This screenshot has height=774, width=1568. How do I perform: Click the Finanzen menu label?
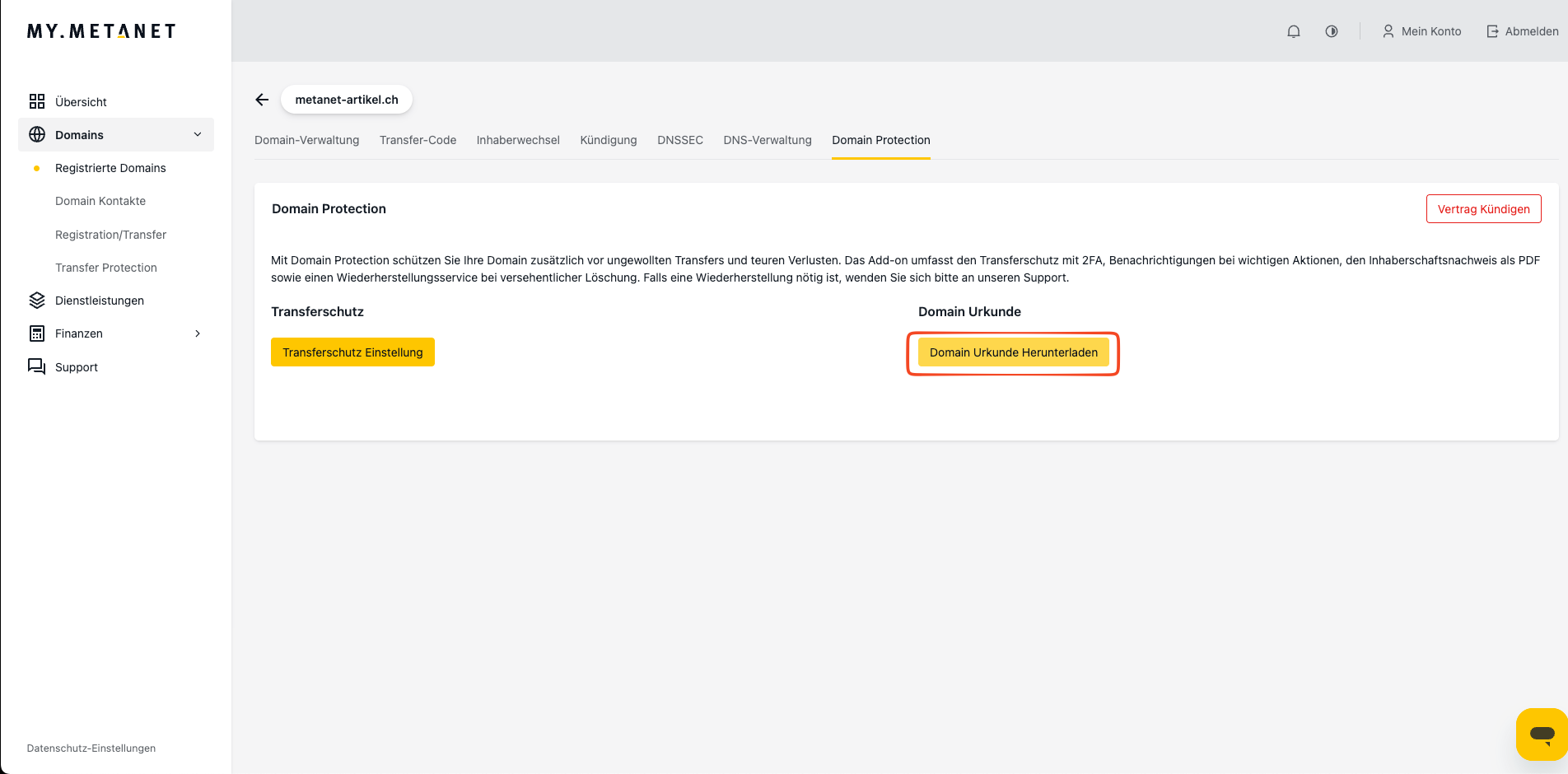(x=79, y=333)
